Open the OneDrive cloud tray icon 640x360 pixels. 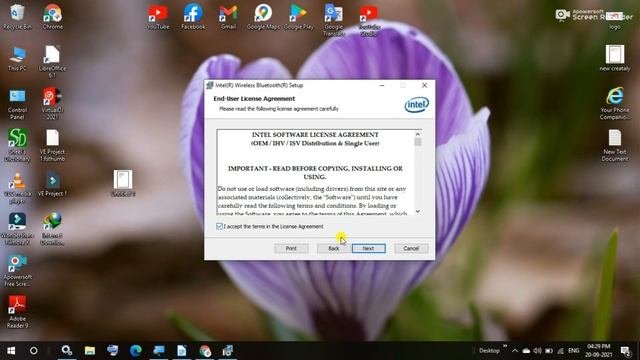[x=526, y=351]
